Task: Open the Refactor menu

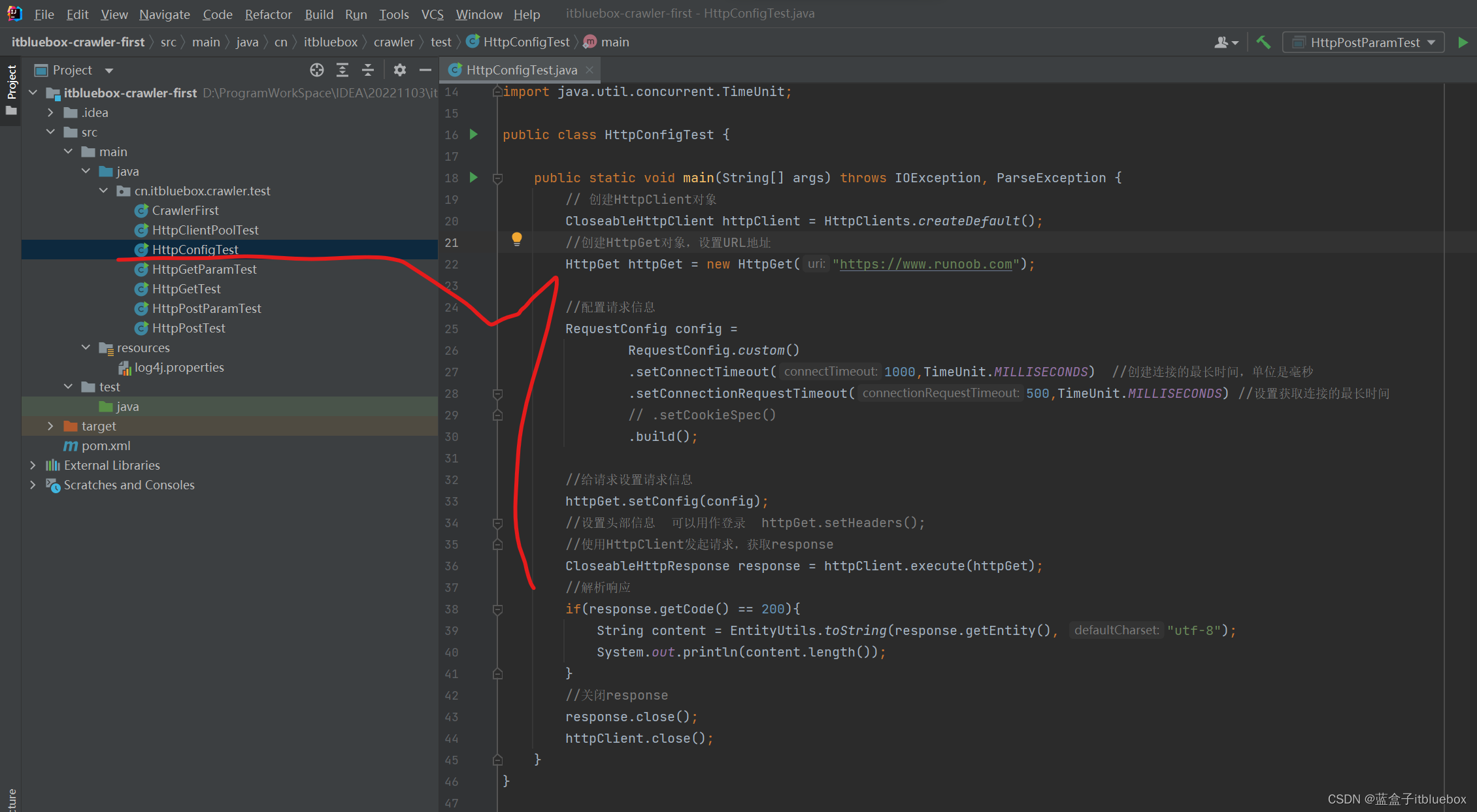Action: tap(268, 14)
